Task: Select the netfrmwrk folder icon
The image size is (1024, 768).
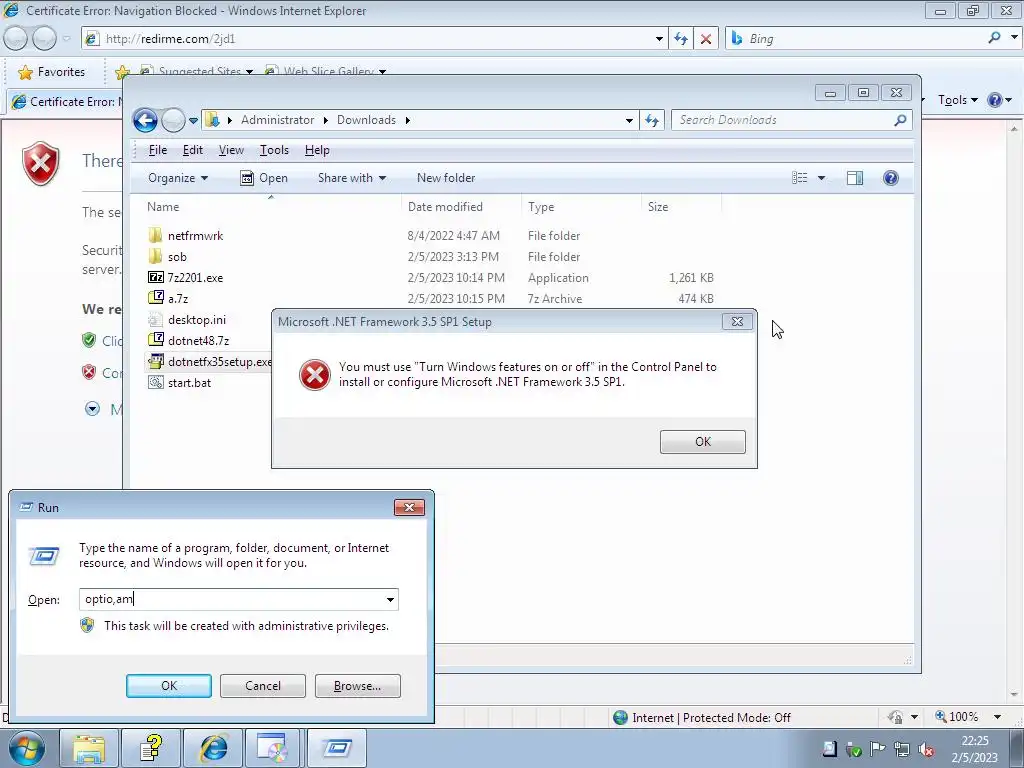Action: click(x=155, y=235)
